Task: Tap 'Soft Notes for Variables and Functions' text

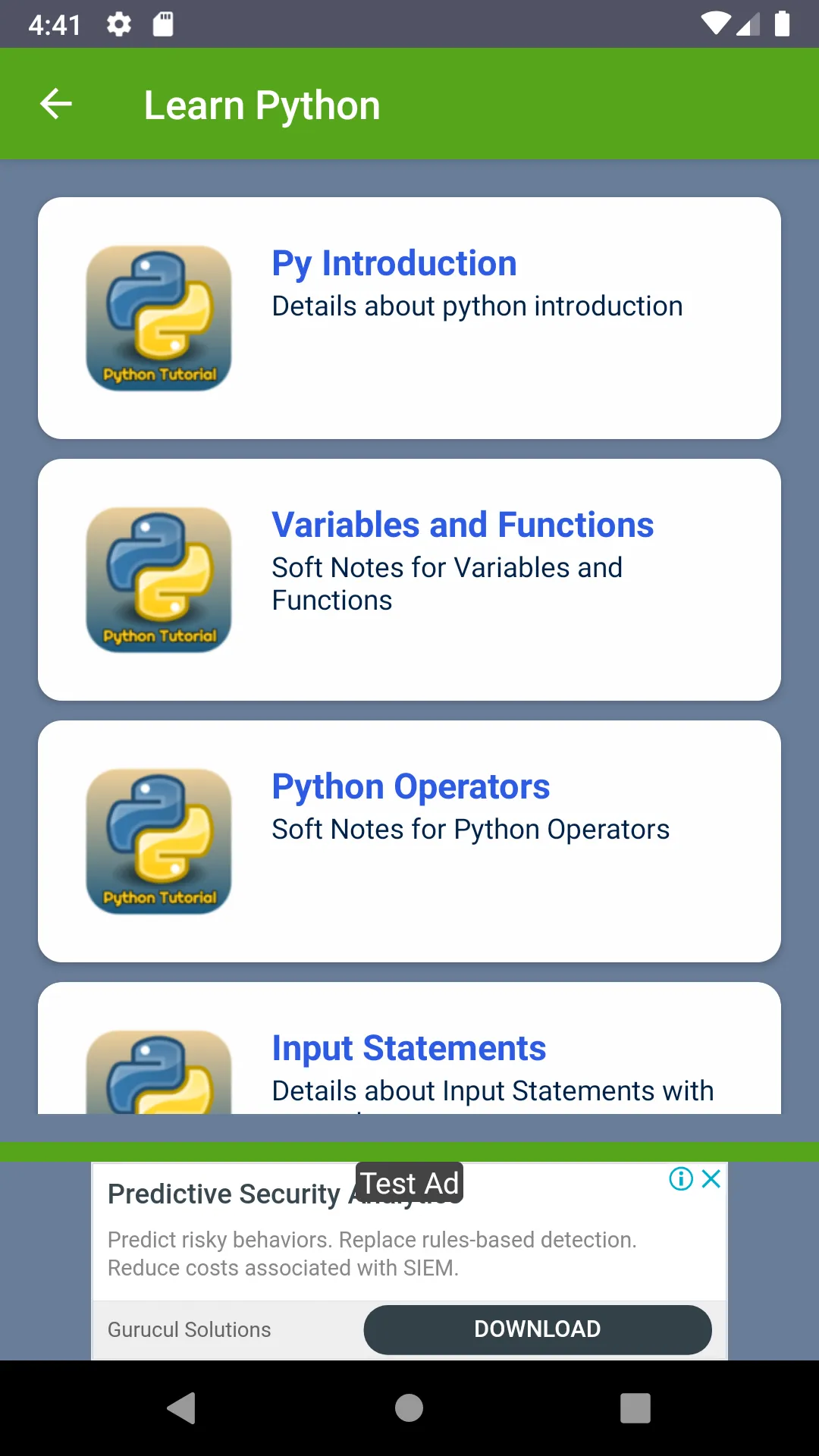Action: coord(447,584)
